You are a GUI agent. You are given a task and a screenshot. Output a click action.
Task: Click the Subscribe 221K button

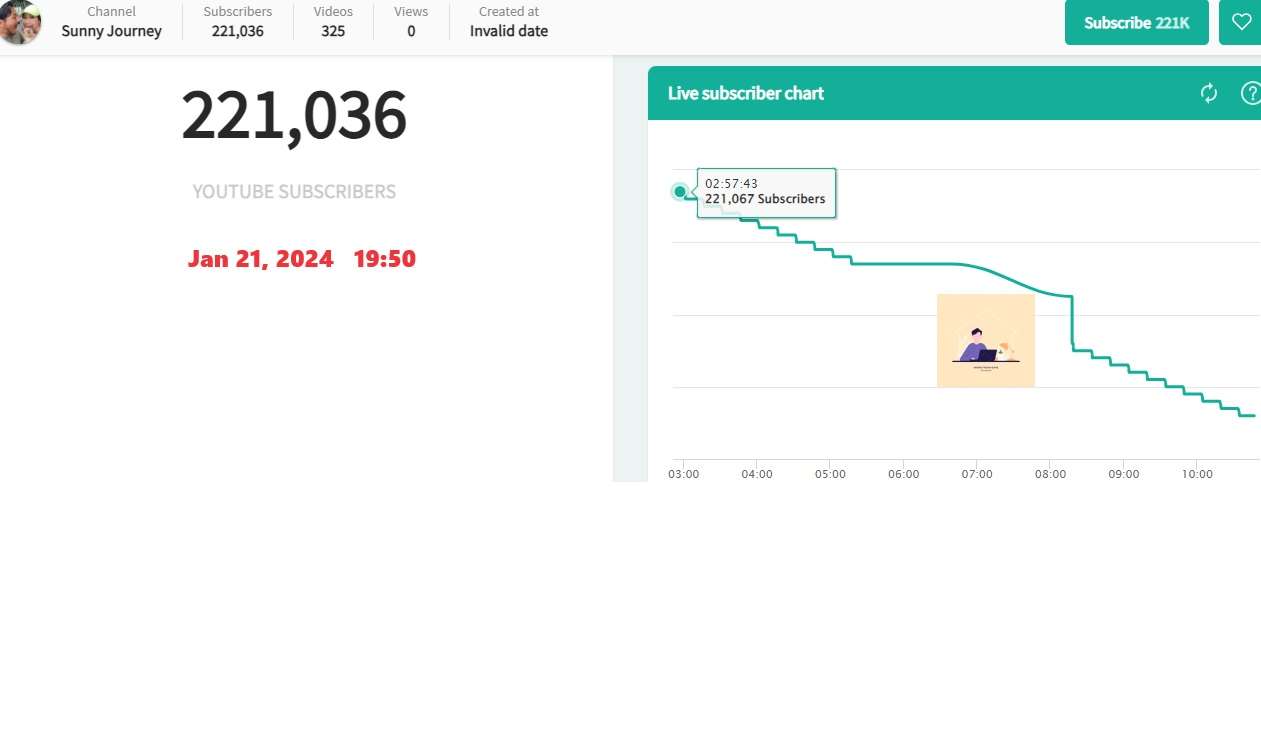coord(1137,22)
